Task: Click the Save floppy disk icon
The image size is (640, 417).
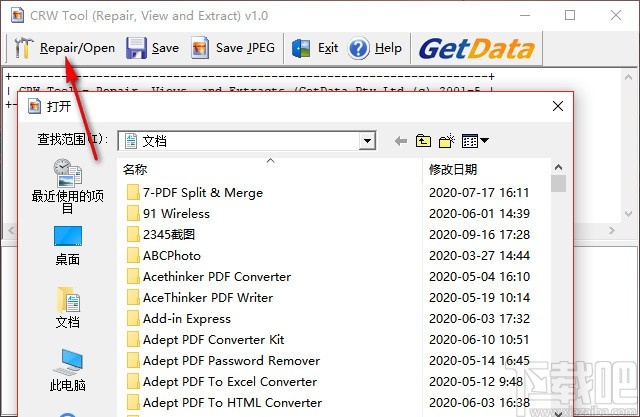Action: tap(136, 48)
